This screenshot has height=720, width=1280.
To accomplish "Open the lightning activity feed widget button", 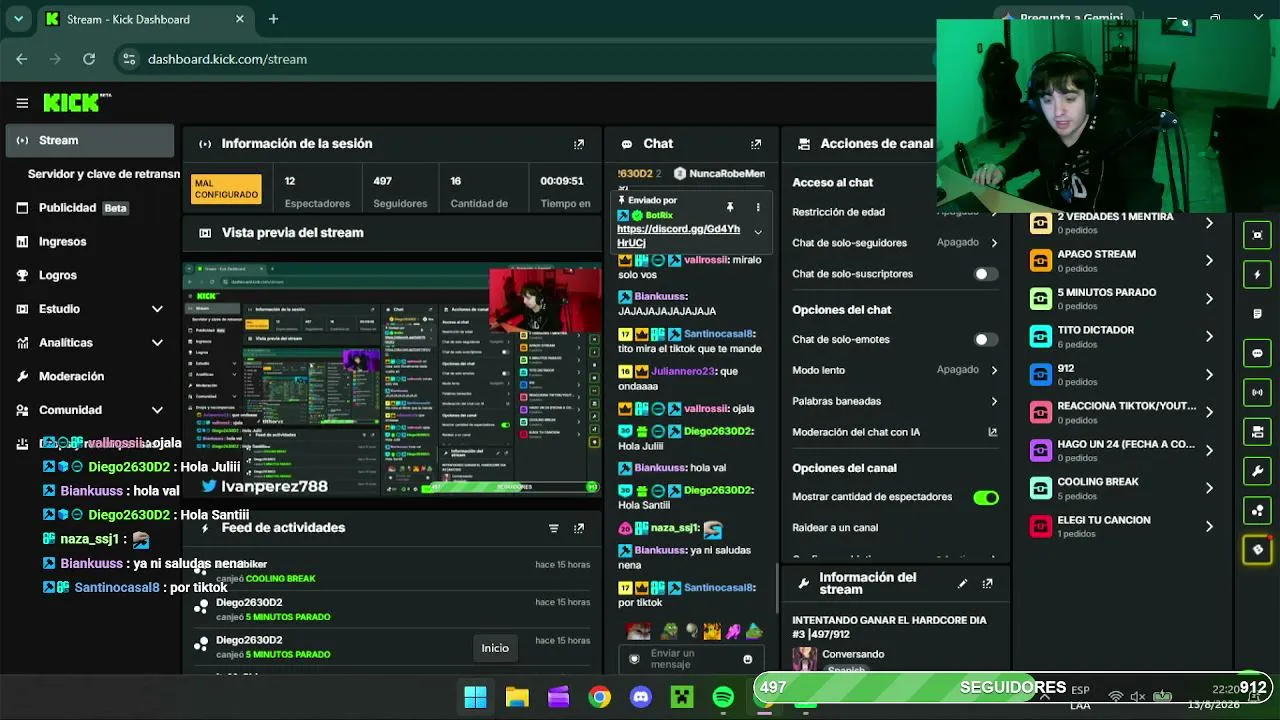I will pyautogui.click(x=1257, y=275).
